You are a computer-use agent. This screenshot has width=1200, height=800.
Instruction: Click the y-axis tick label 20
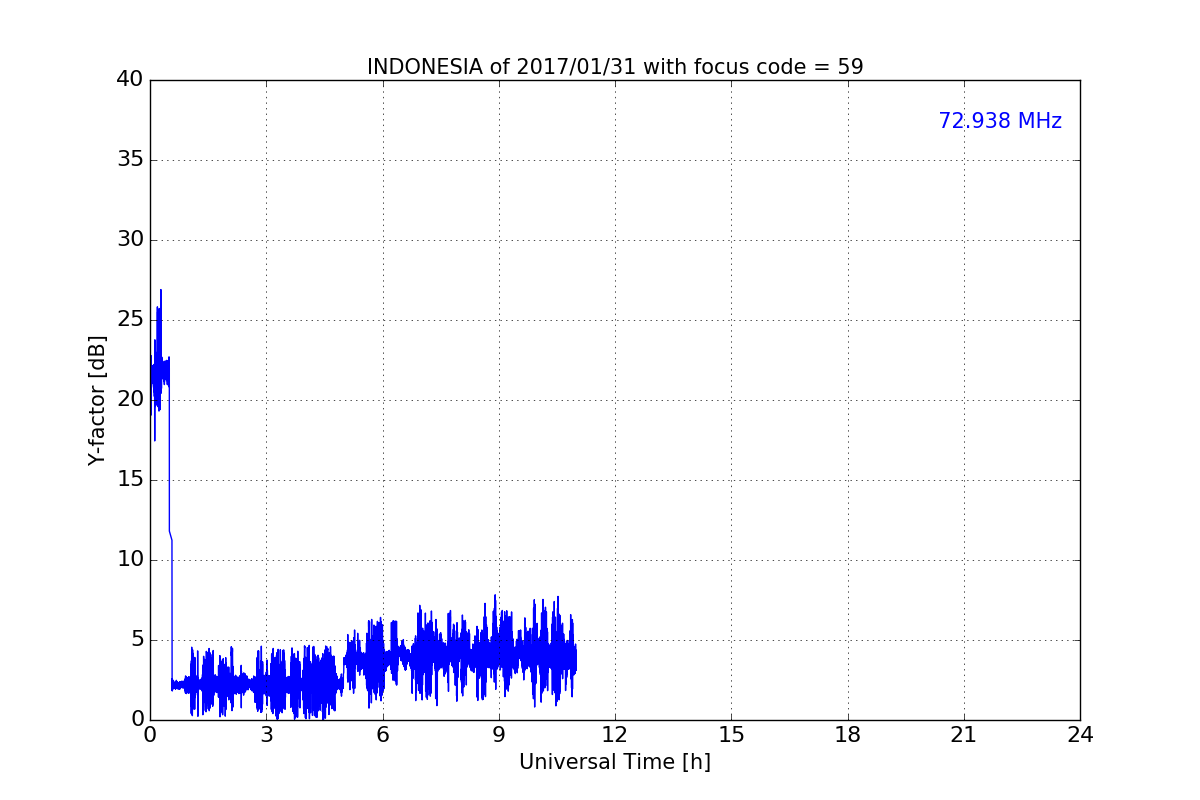(x=130, y=400)
